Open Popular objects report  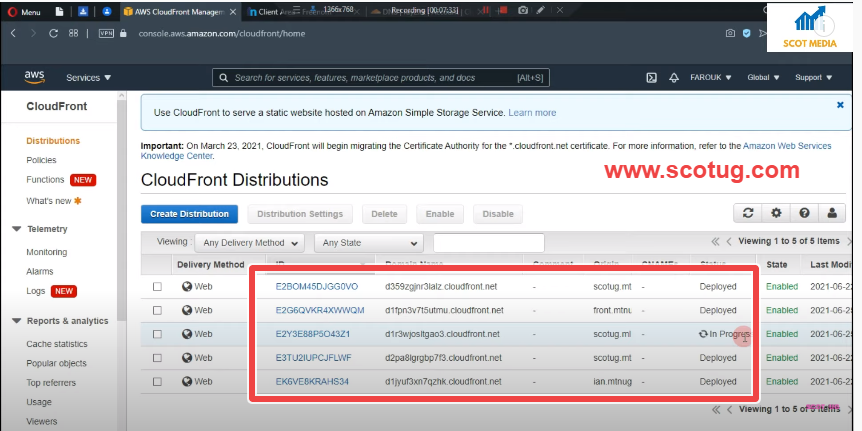56,363
